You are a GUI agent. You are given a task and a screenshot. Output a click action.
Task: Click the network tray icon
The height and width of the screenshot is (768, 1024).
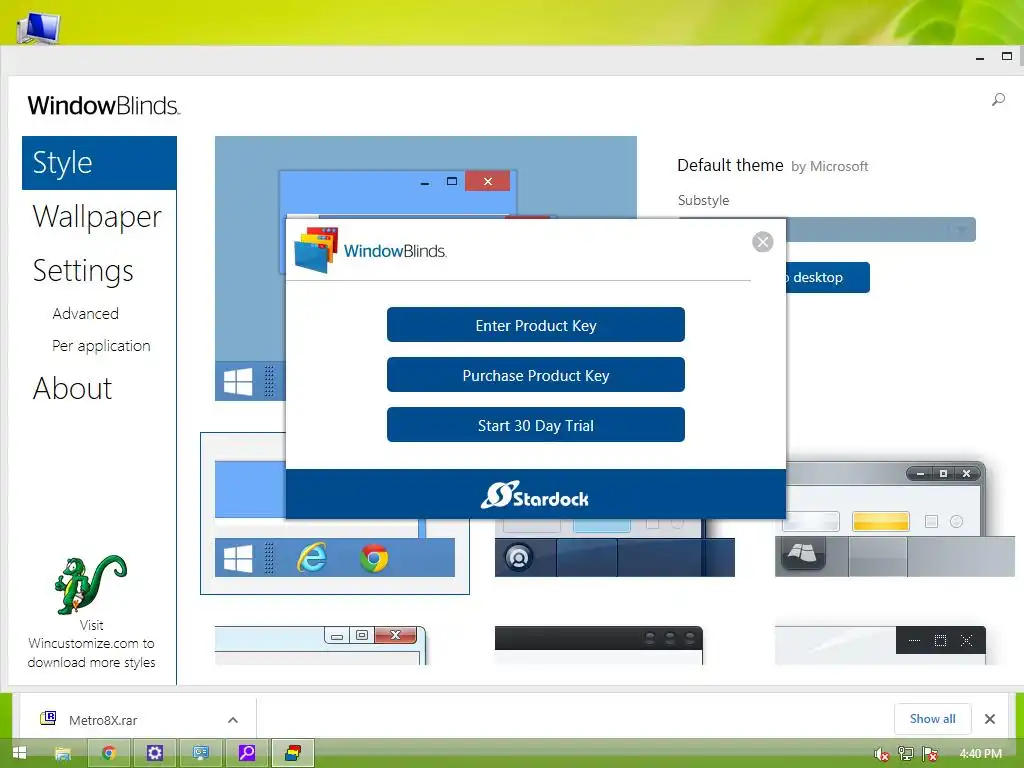click(x=905, y=754)
